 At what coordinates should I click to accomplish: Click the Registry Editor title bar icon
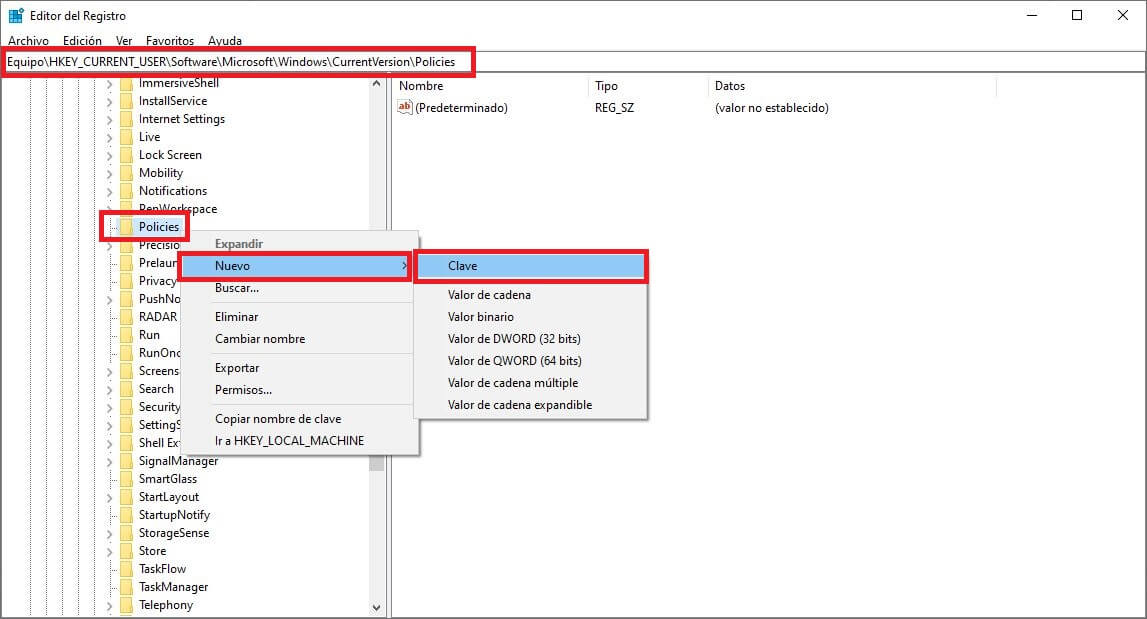[x=15, y=15]
